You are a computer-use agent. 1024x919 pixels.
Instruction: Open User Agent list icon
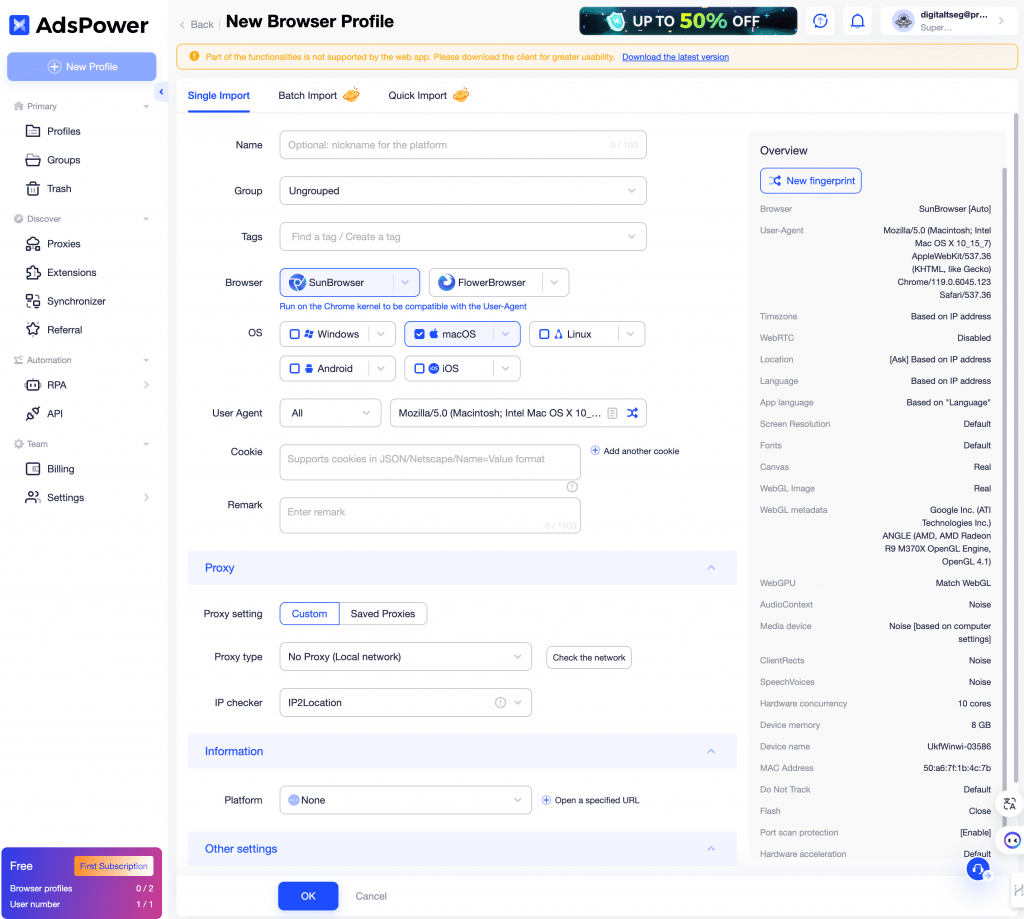click(x=613, y=413)
